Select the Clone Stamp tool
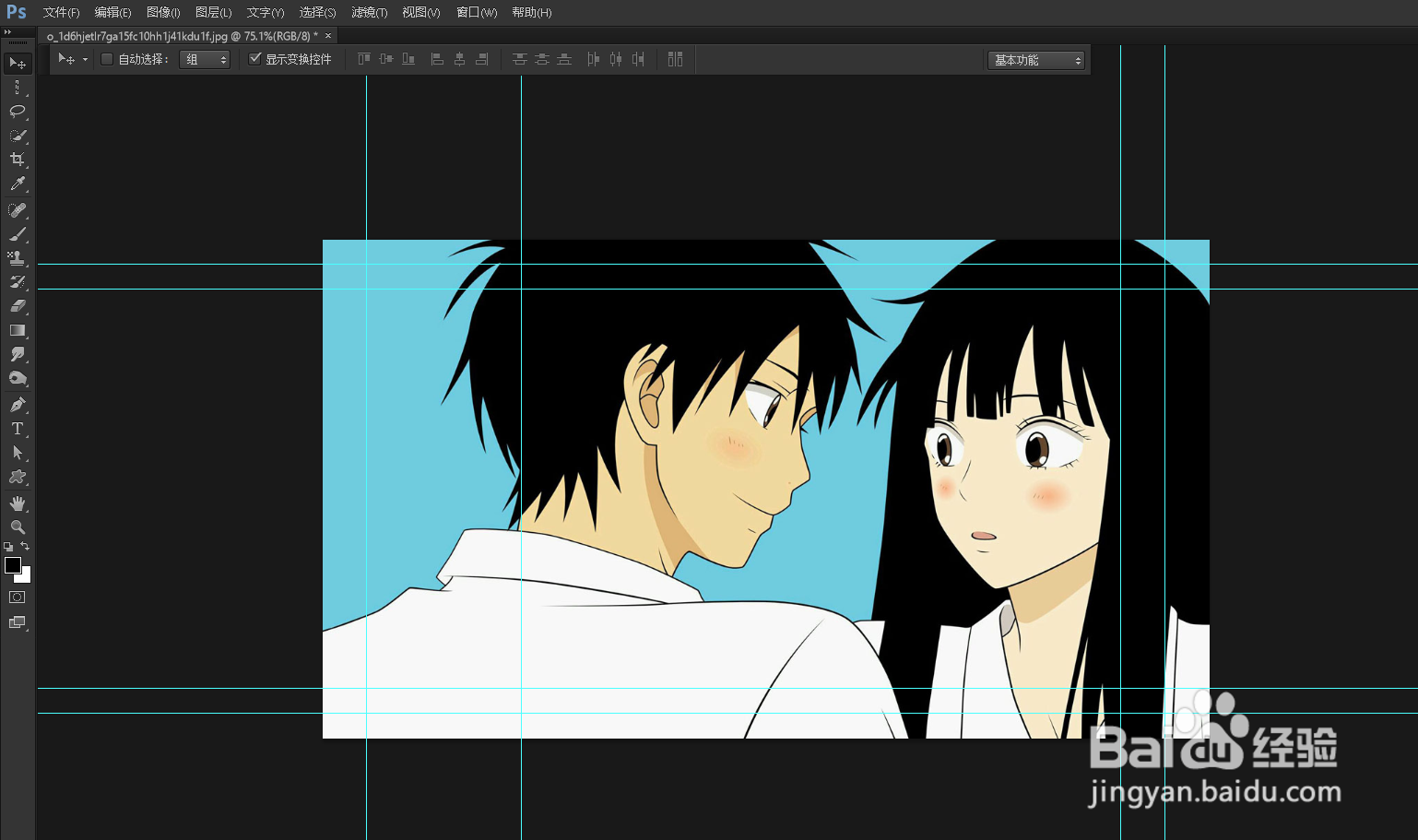 (x=18, y=258)
